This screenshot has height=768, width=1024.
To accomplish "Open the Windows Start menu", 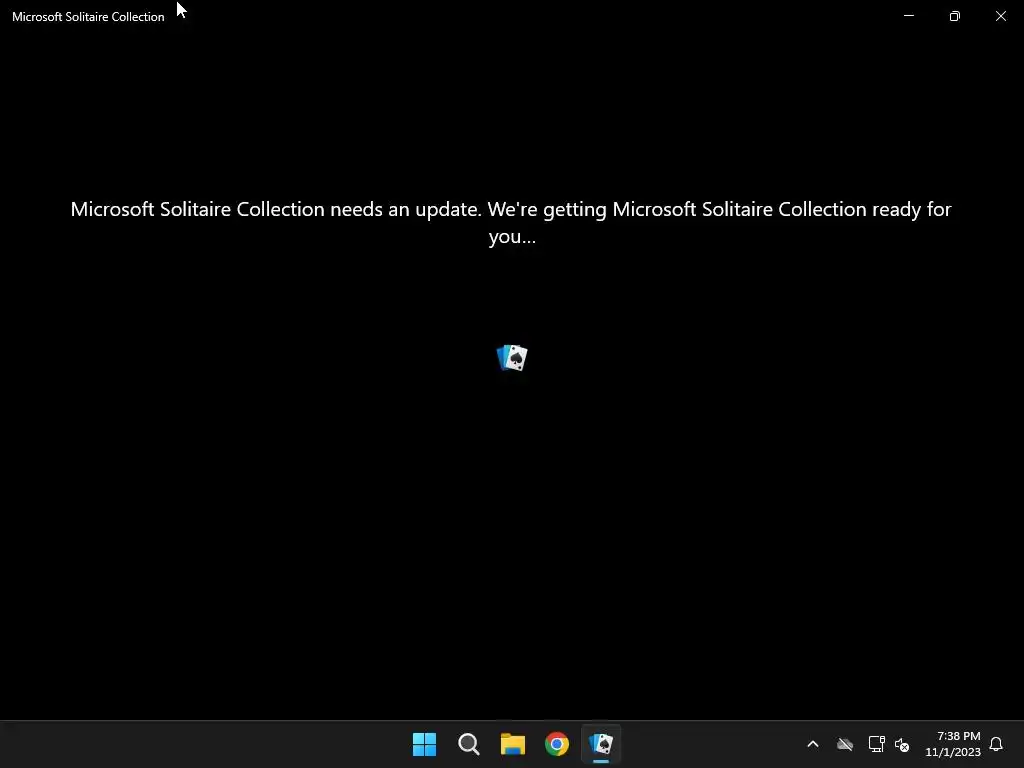I will (x=424, y=744).
